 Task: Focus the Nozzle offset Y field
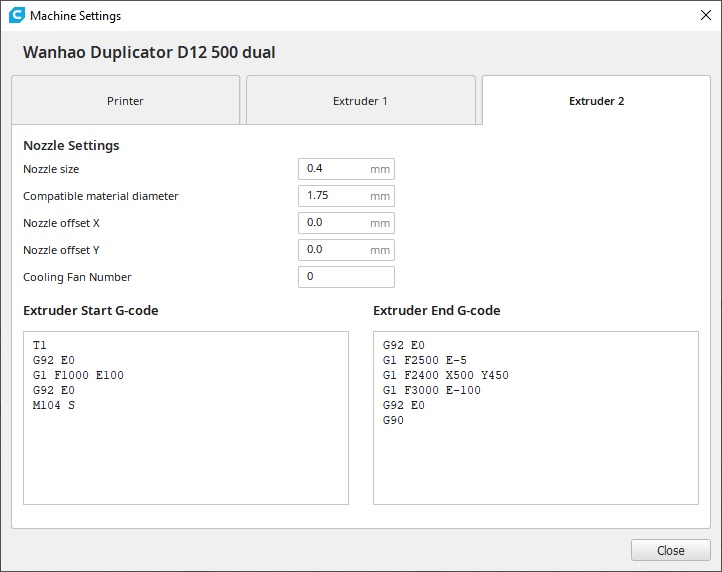pyautogui.click(x=346, y=250)
